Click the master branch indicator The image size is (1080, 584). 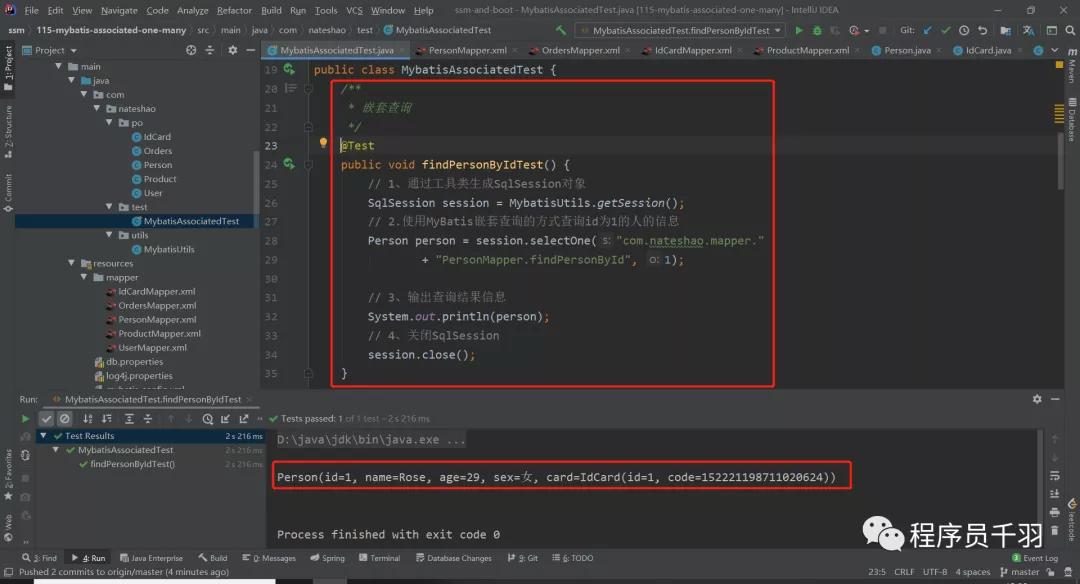(1019, 572)
